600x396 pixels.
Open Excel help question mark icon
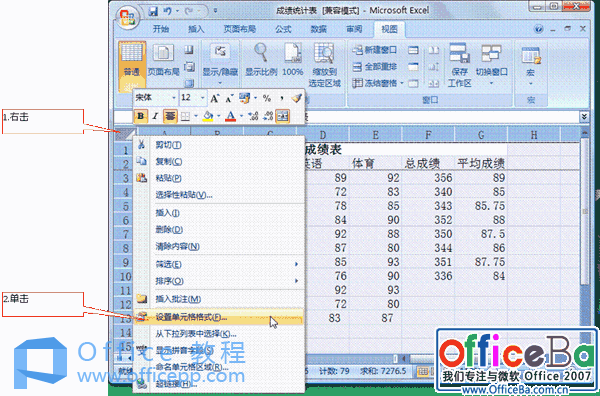pyautogui.click(x=538, y=29)
